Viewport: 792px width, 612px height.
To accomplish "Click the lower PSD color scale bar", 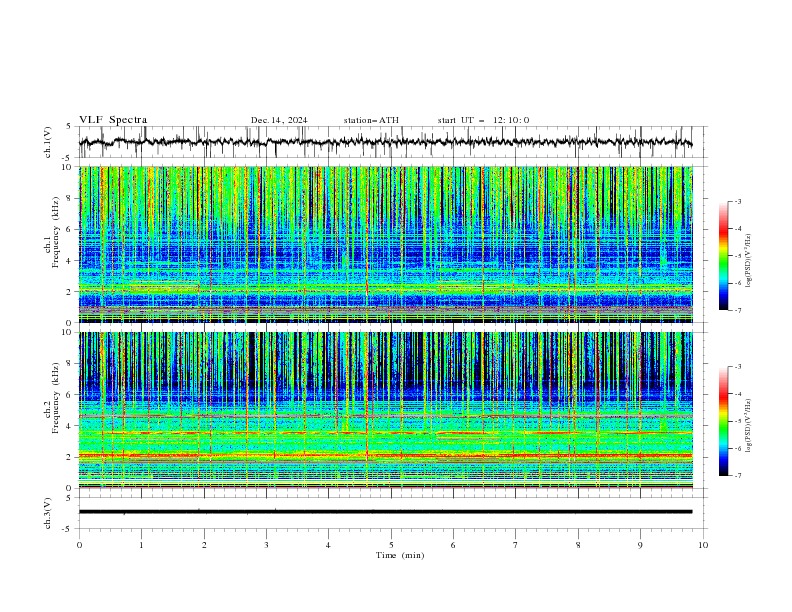I will (723, 421).
